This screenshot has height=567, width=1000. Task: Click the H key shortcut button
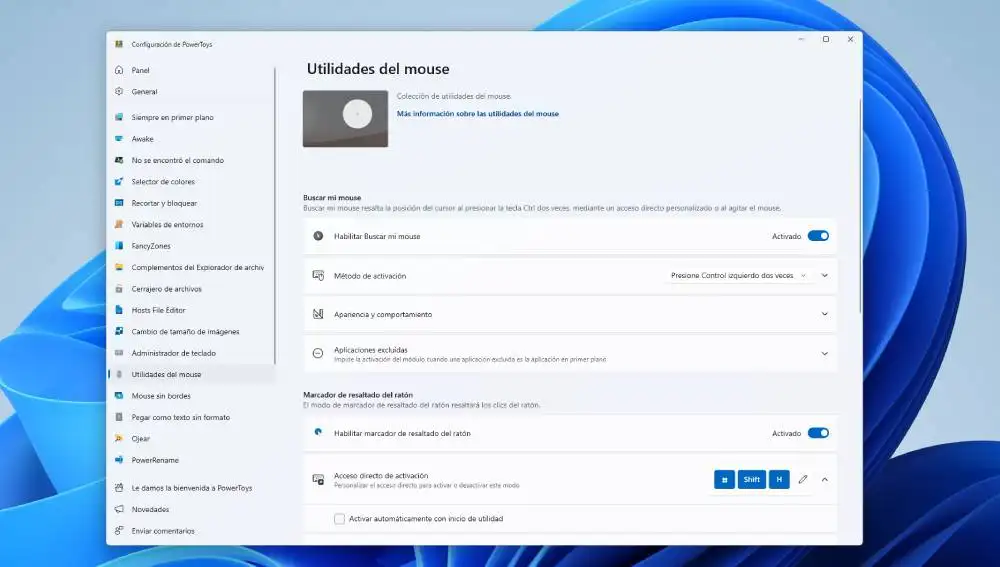(779, 480)
